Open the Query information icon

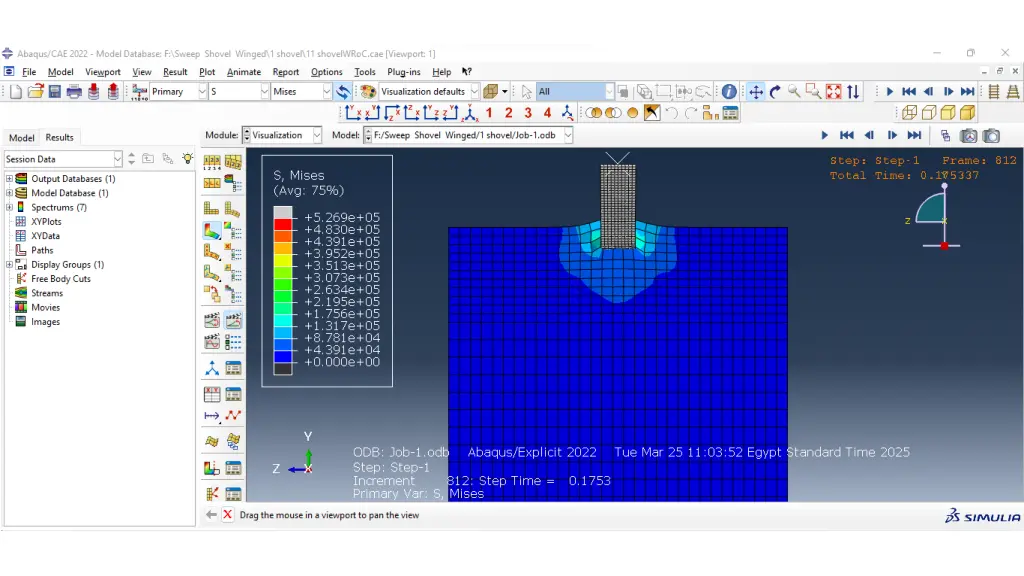729,92
